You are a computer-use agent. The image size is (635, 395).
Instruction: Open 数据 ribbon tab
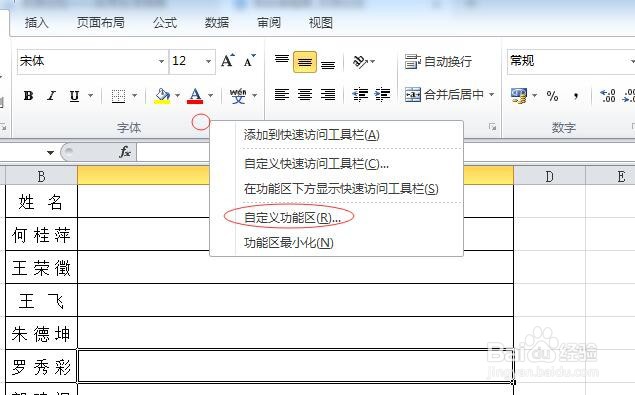[x=217, y=22]
